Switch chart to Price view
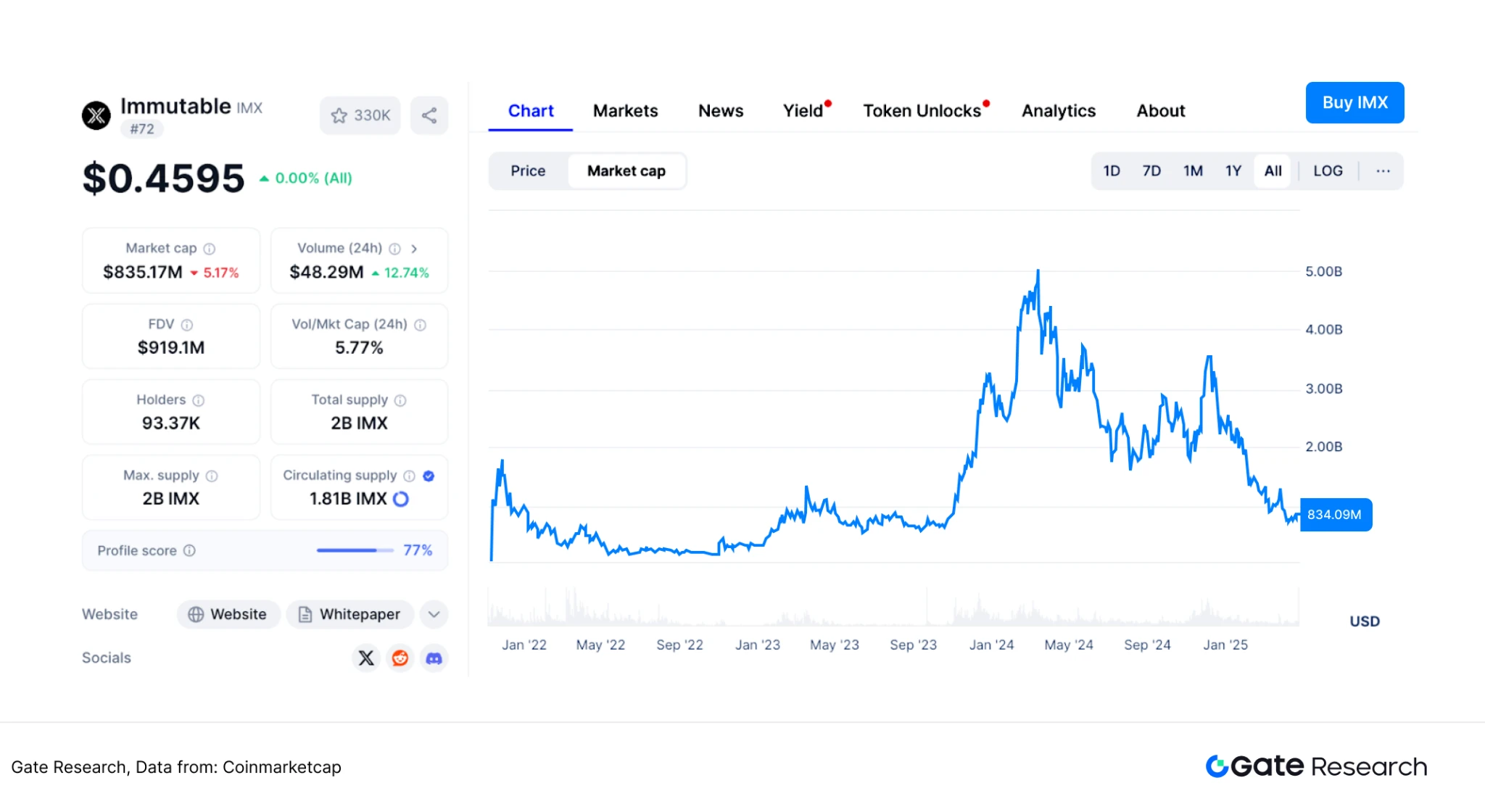Image resolution: width=1485 pixels, height=812 pixels. [x=527, y=171]
